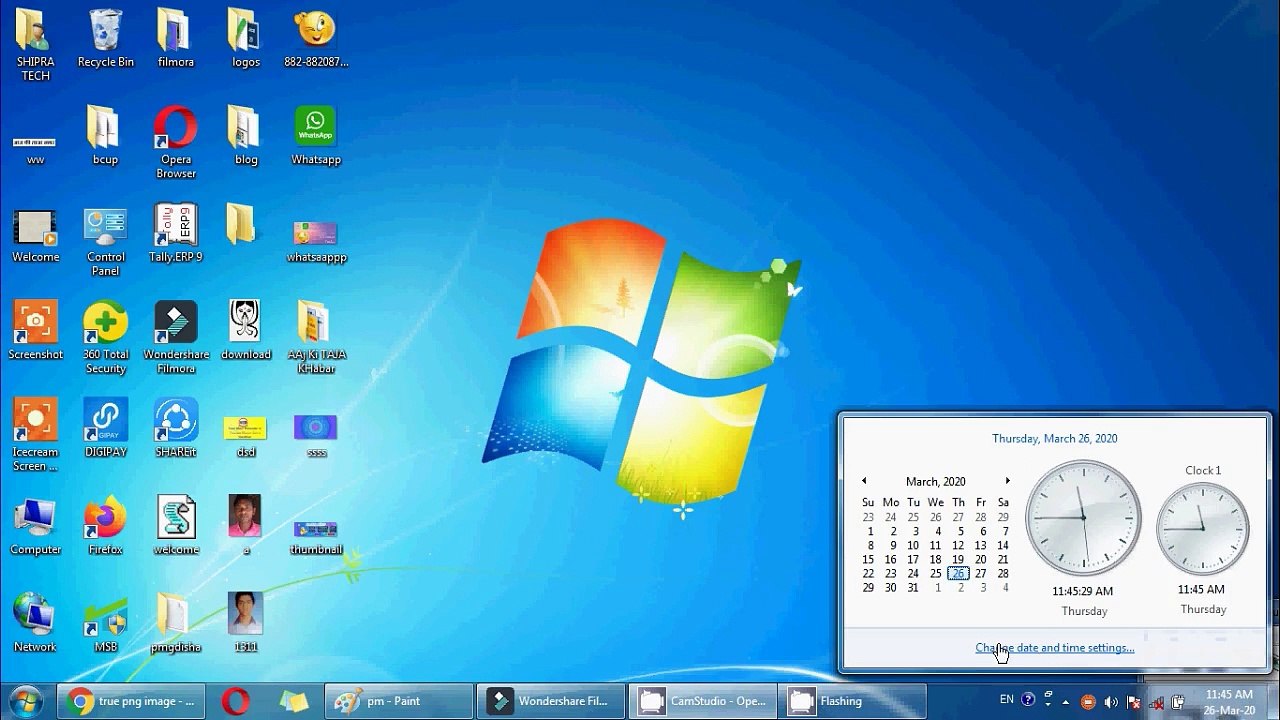Select the dsd image thumbnail
The width and height of the screenshot is (1280, 720).
(245, 436)
